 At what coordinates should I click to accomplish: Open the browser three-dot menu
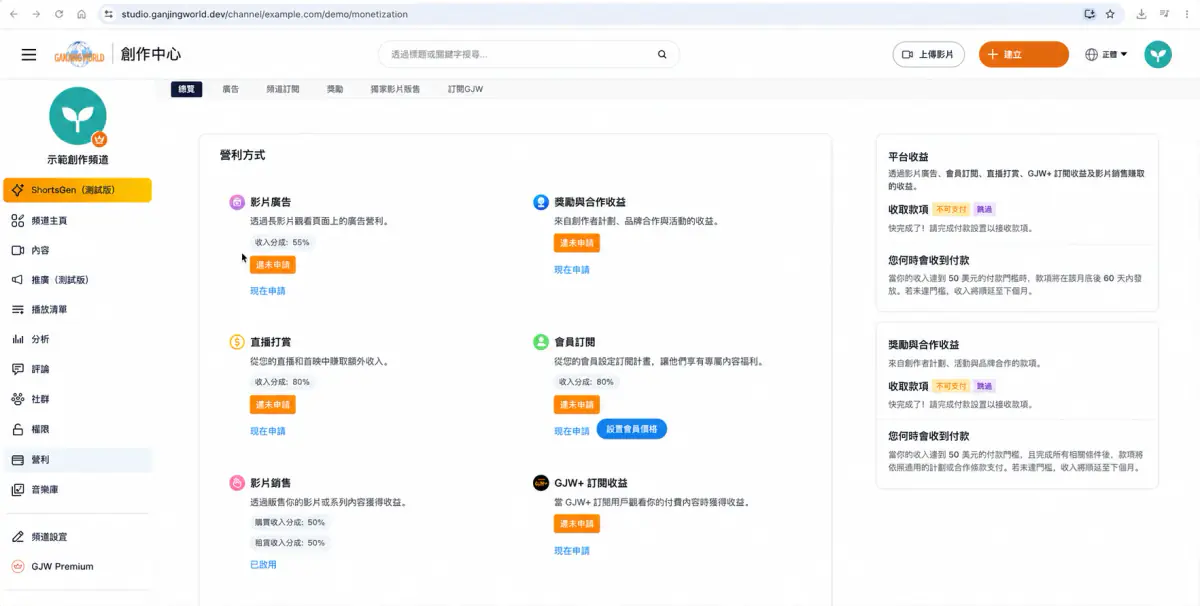1186,14
